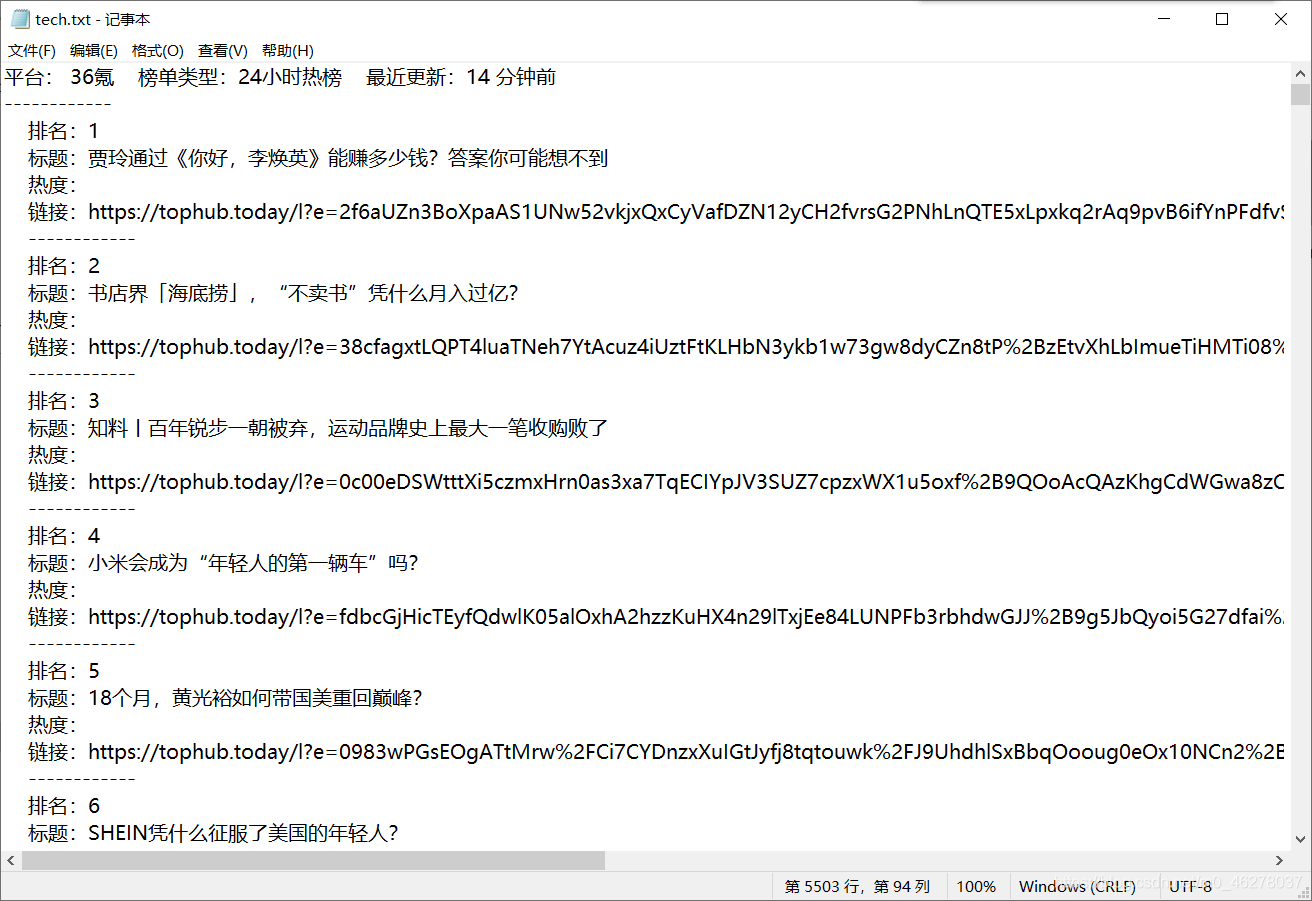Close the tech.txt Notepad window

click(1281, 19)
